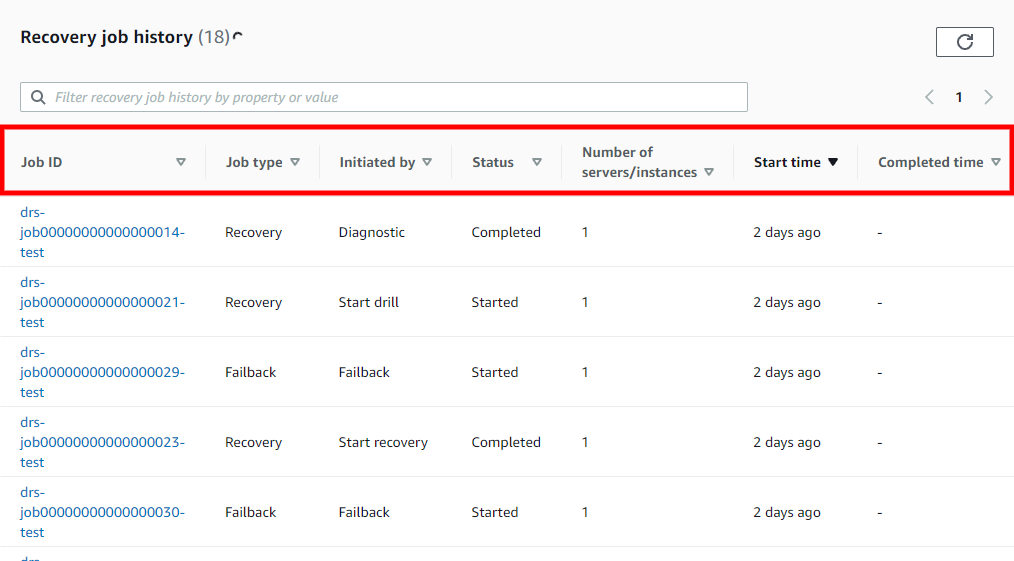The height and width of the screenshot is (561, 1014).
Task: Click the Initiated by column header
Action: coord(377,162)
